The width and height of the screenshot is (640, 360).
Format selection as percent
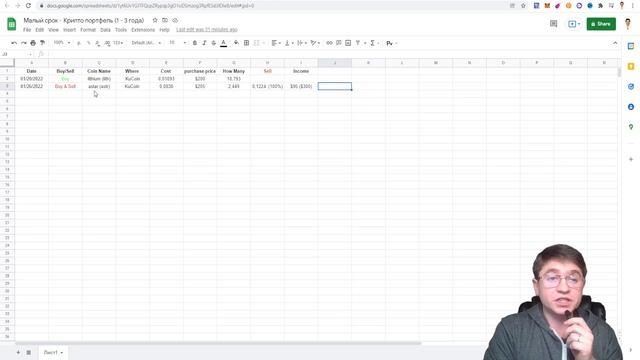(89, 43)
